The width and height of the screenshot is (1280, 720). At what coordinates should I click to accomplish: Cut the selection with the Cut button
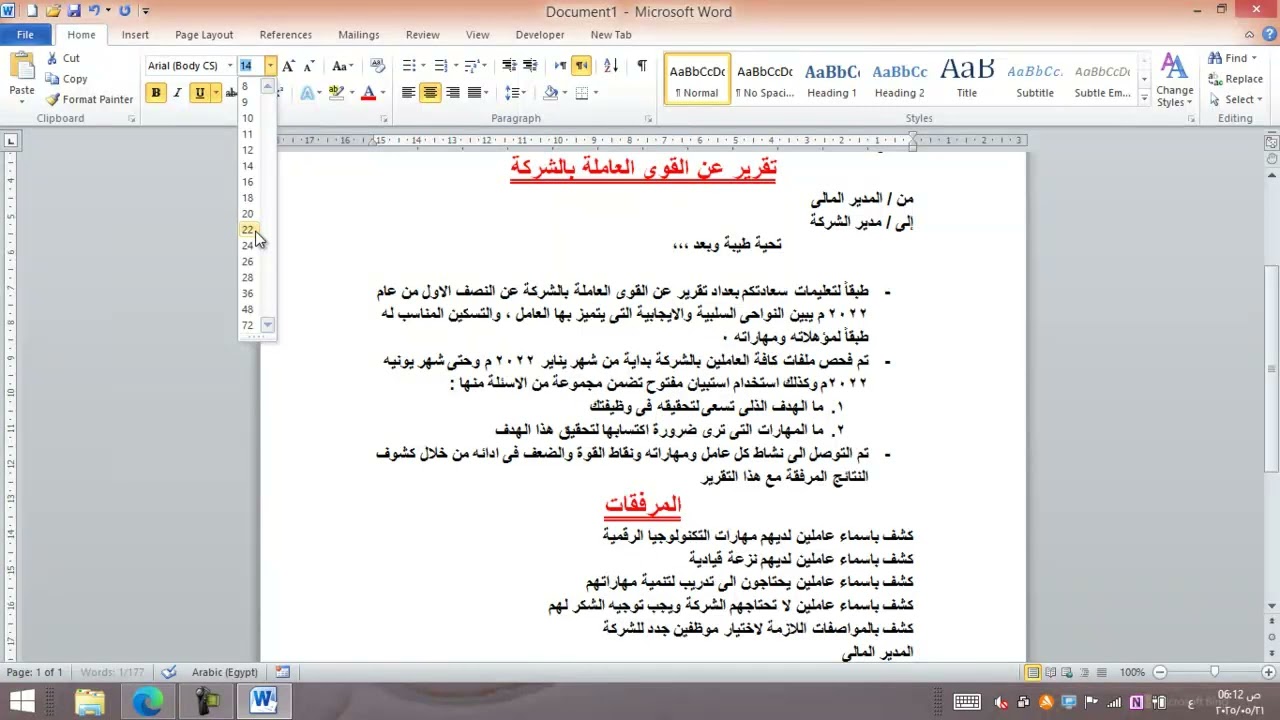63,58
